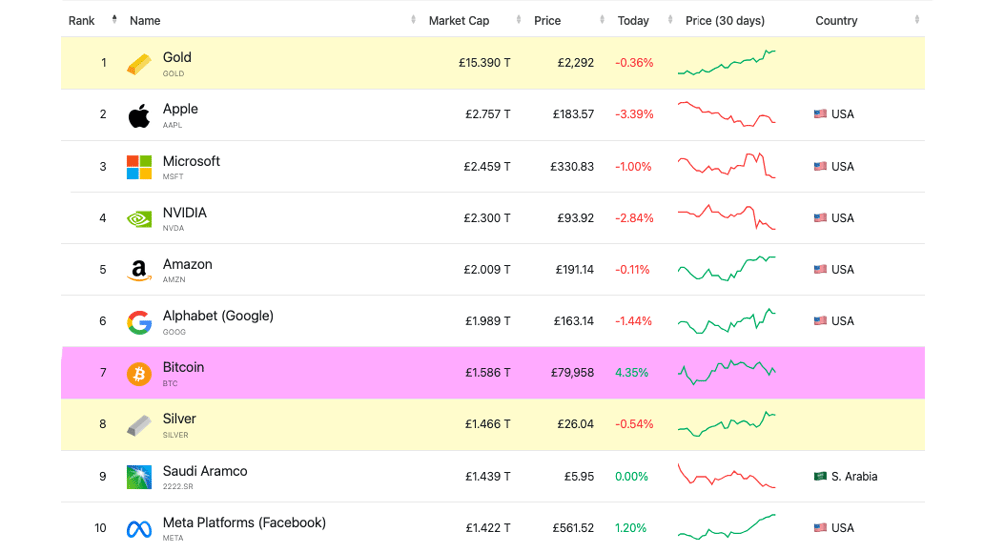Screen dimensions: 984x553
Task: Open Bitcoin 30-day price chart
Action: (727, 372)
